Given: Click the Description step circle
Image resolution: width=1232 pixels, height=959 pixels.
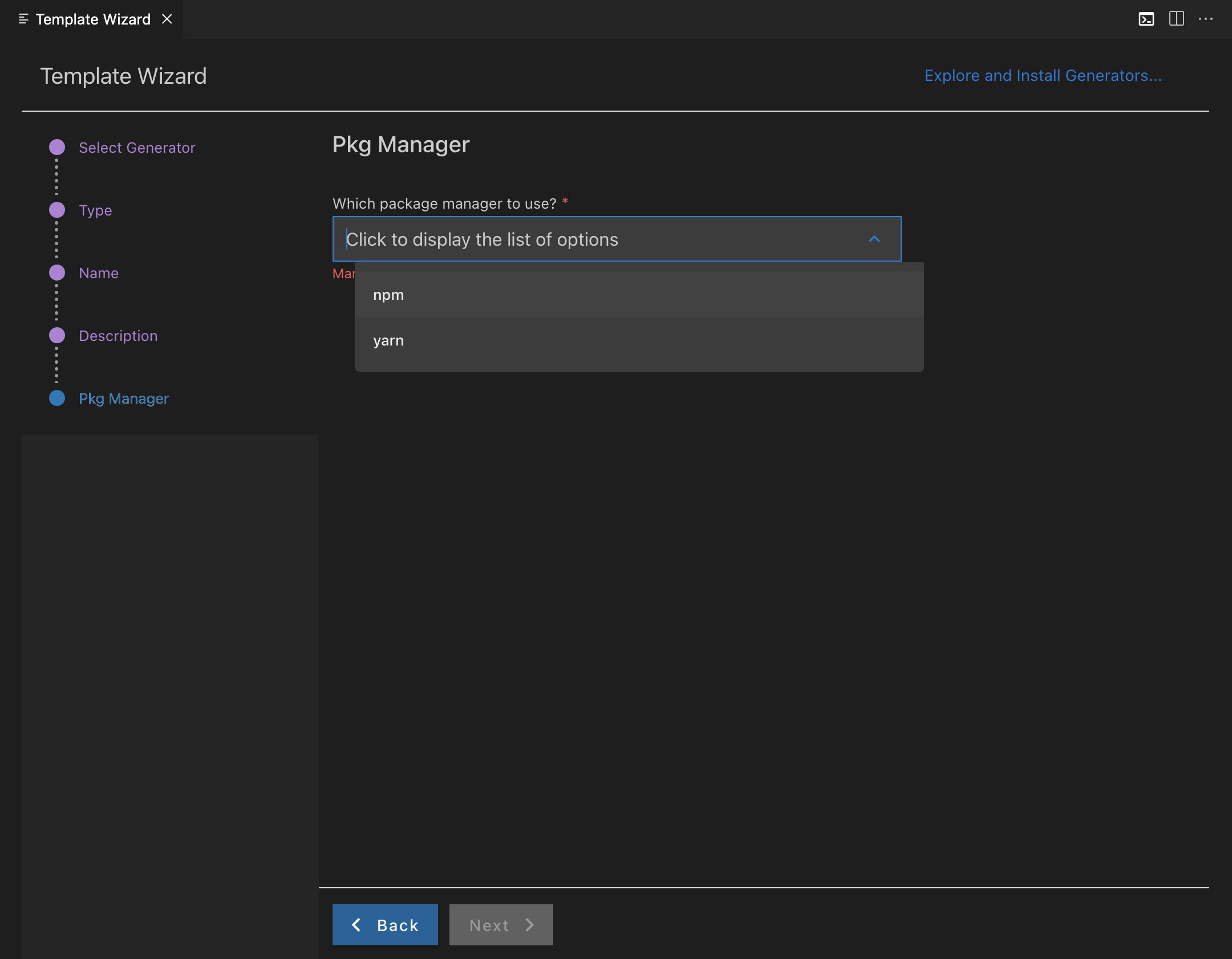Looking at the screenshot, I should [x=57, y=335].
